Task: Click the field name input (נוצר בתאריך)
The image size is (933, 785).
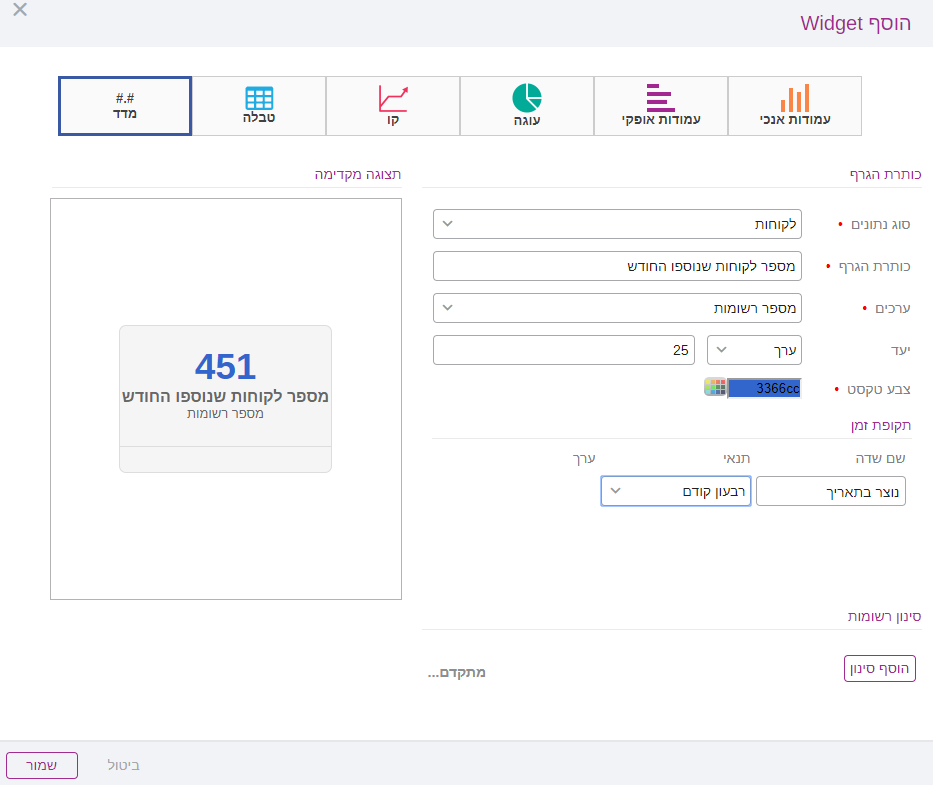Action: pos(830,491)
